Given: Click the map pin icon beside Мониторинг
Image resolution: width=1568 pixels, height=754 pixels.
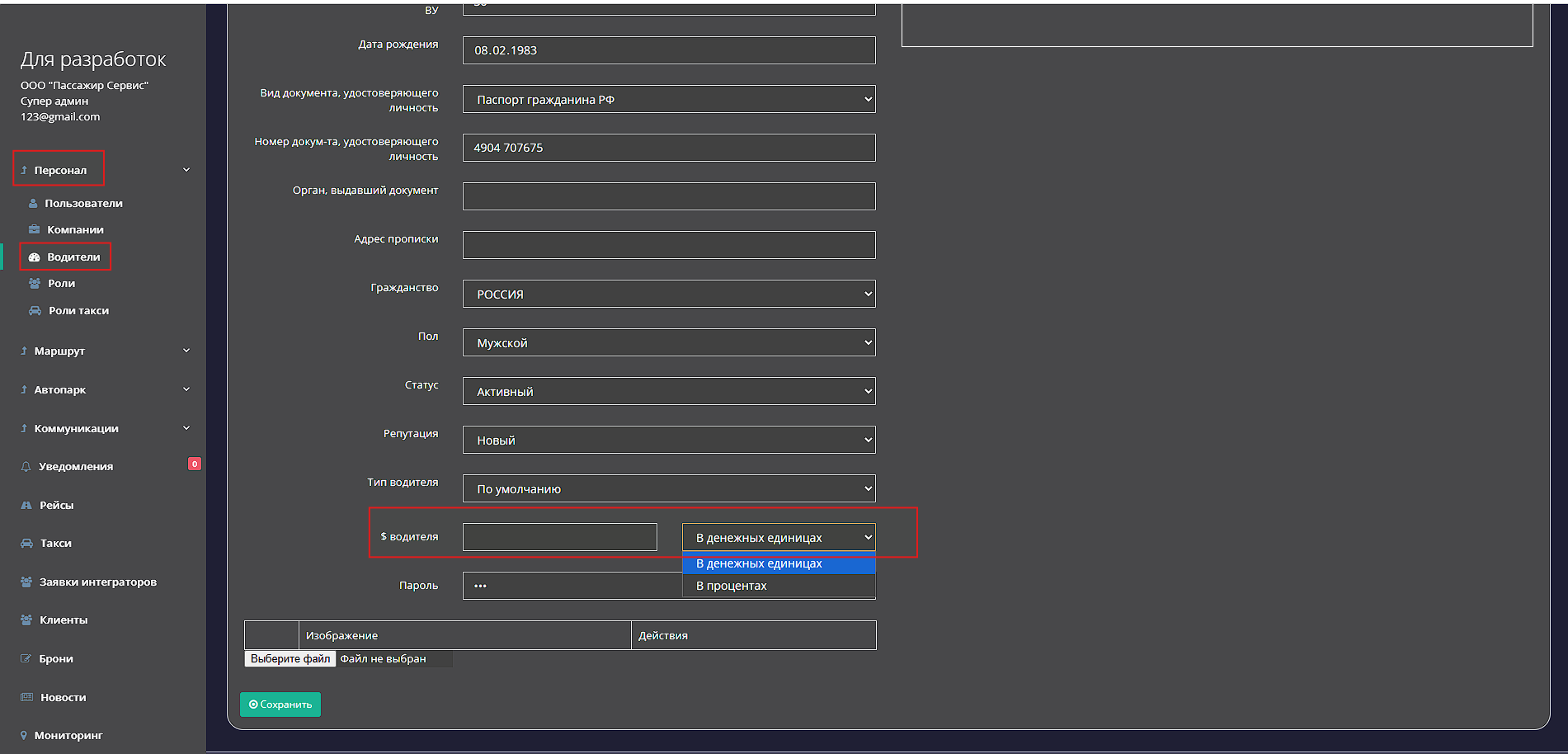Looking at the screenshot, I should pyautogui.click(x=24, y=736).
